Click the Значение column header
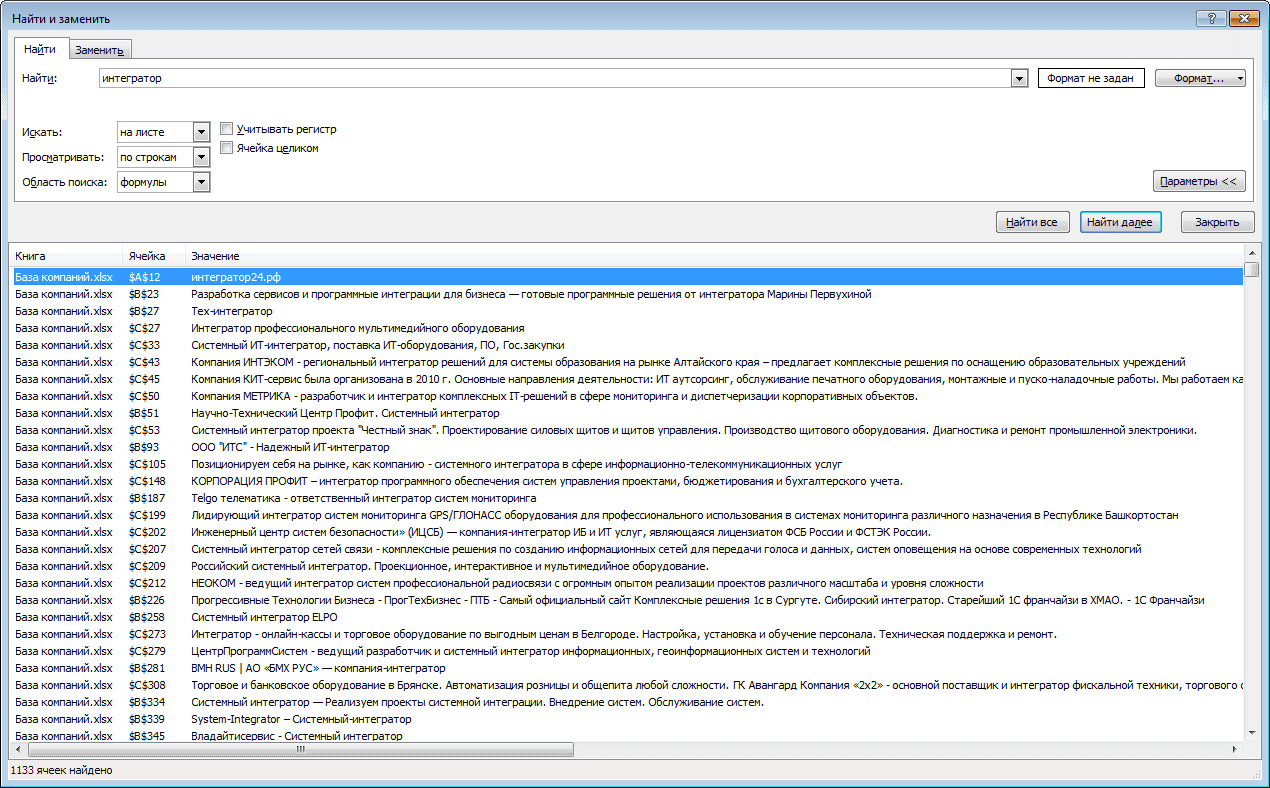Viewport: 1270px width, 788px height. pyautogui.click(x=715, y=256)
